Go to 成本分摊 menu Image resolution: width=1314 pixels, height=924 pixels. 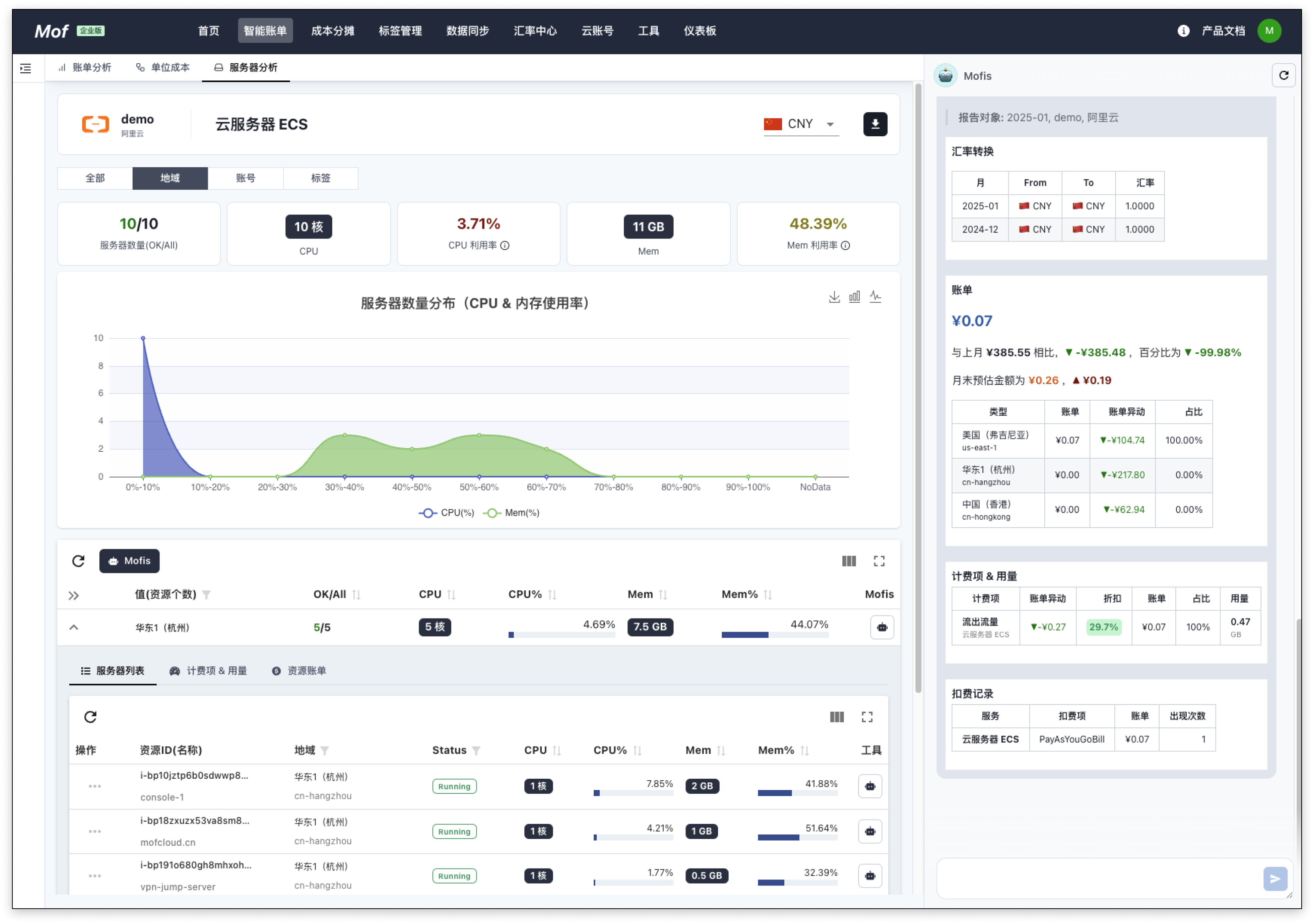click(333, 31)
